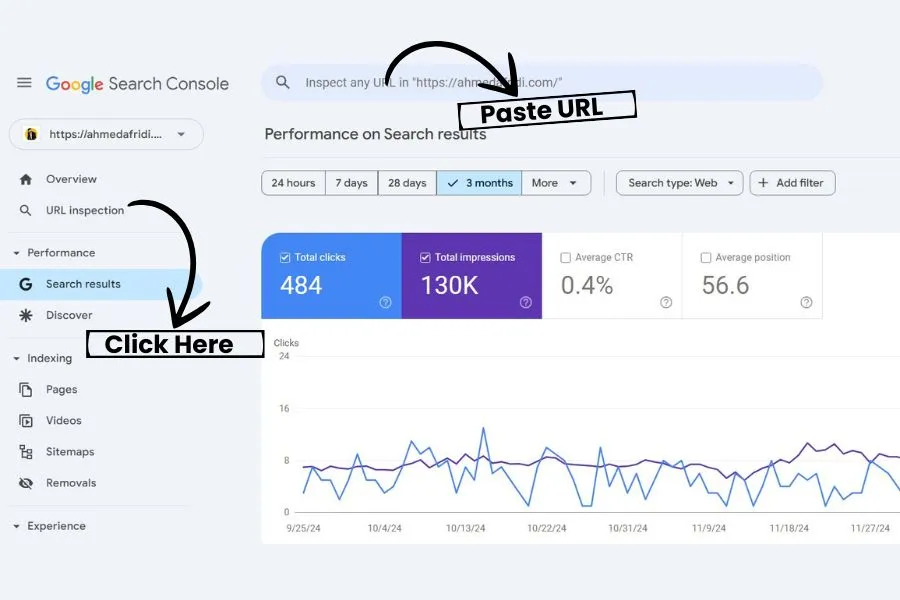900x600 pixels.
Task: Click help icon on Total clicks card
Action: 385,303
